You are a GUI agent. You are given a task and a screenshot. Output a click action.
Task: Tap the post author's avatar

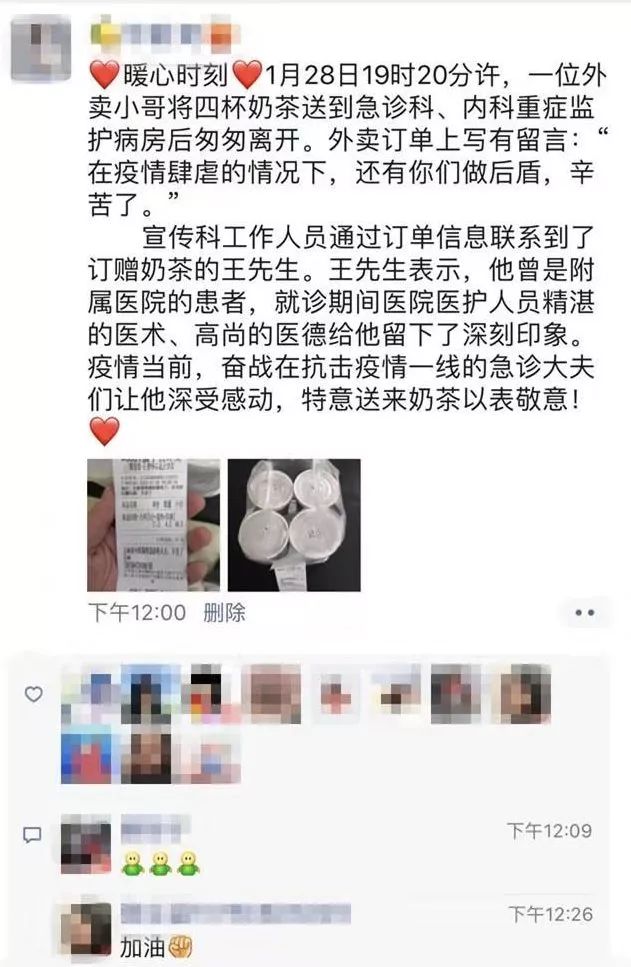coord(41,48)
